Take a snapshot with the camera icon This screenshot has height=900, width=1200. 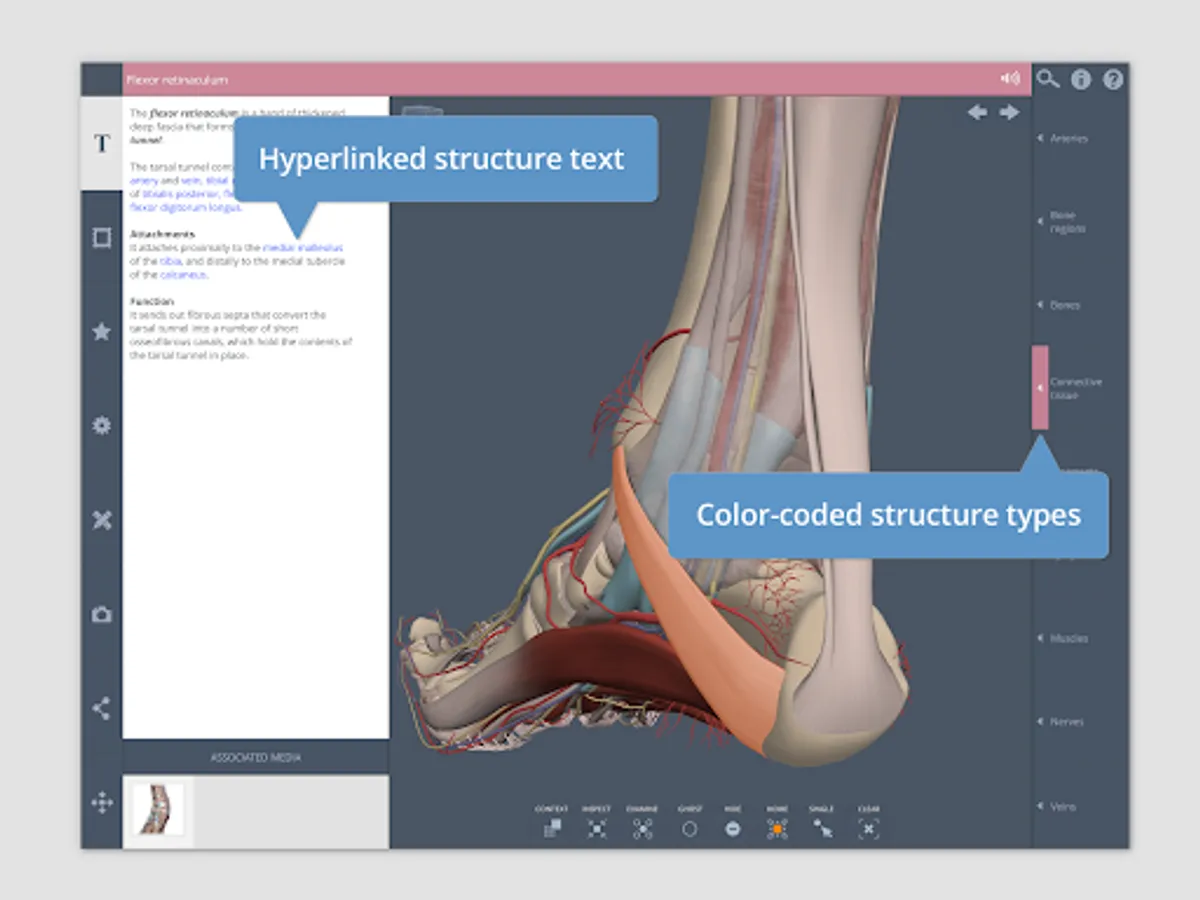tap(101, 614)
